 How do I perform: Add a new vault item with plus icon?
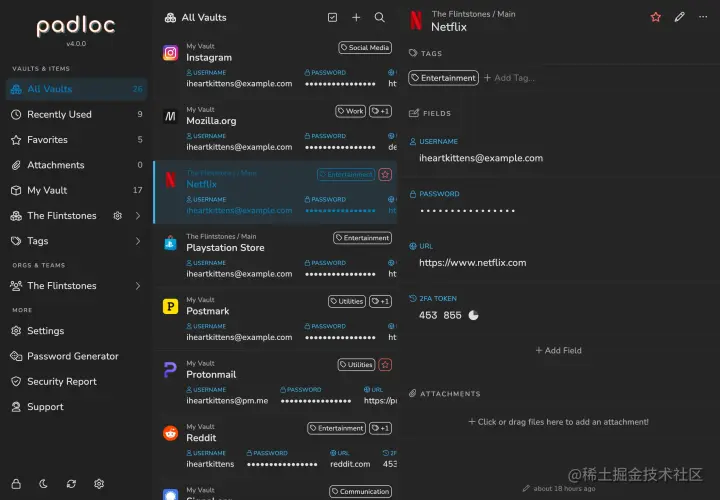click(x=356, y=17)
